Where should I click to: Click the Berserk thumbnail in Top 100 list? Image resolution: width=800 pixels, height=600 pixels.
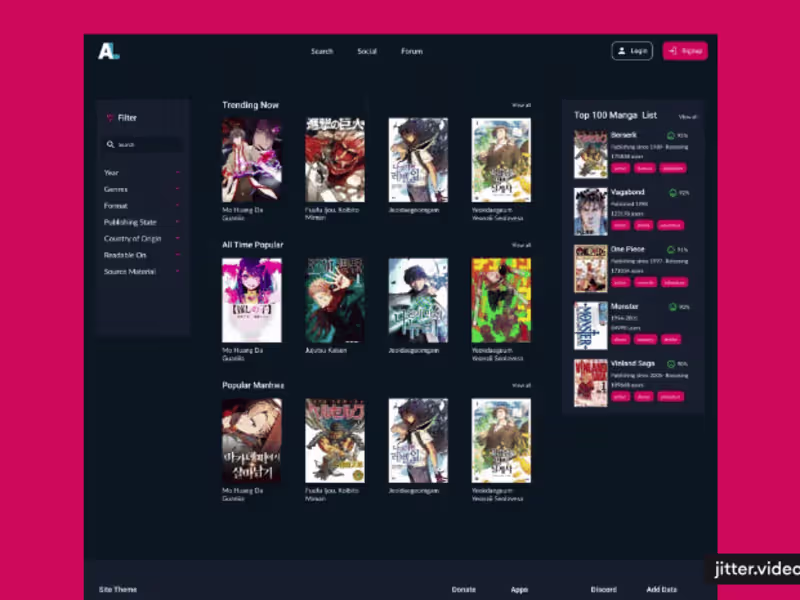coord(590,154)
